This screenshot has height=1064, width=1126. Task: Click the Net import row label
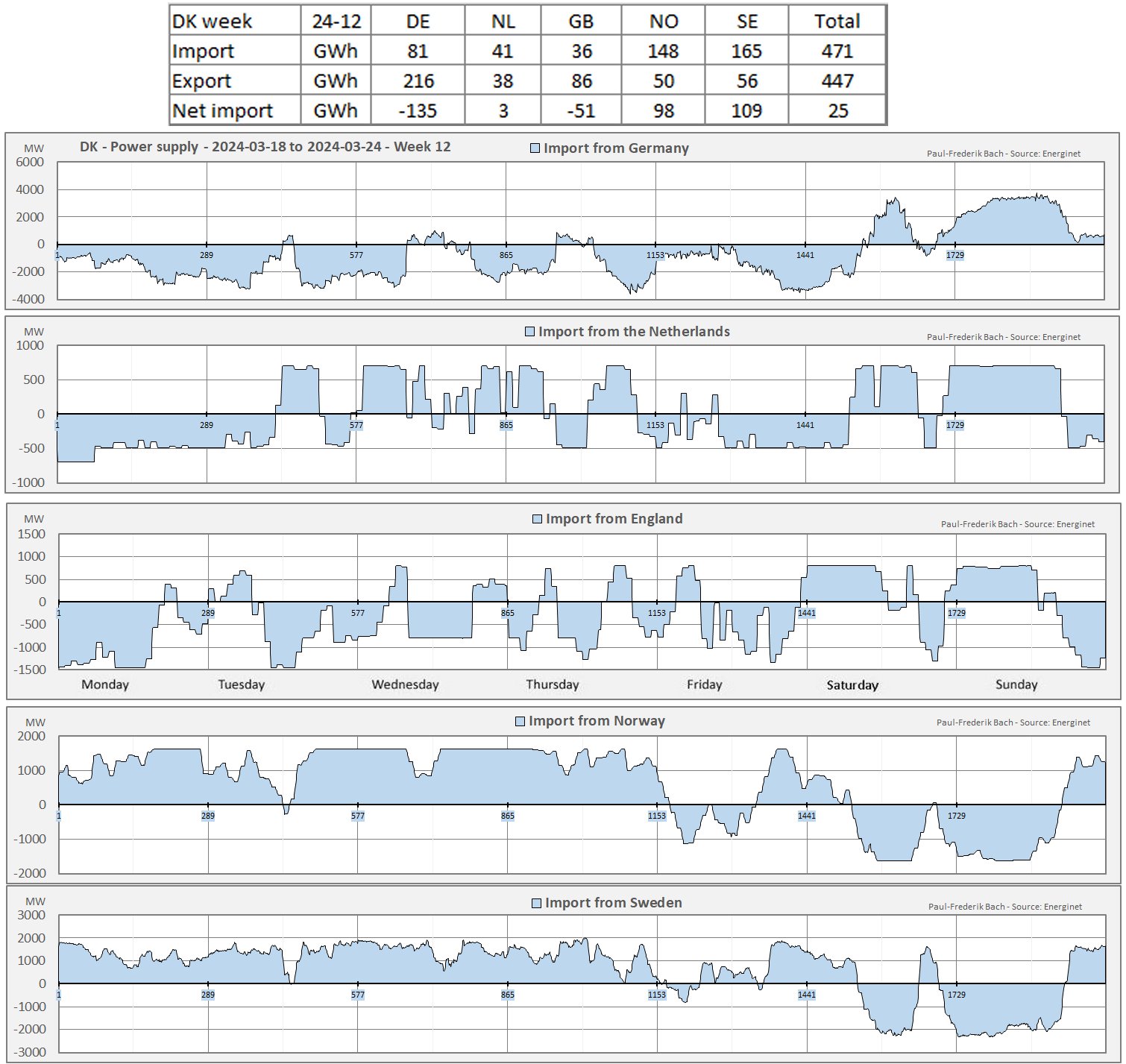[x=222, y=110]
